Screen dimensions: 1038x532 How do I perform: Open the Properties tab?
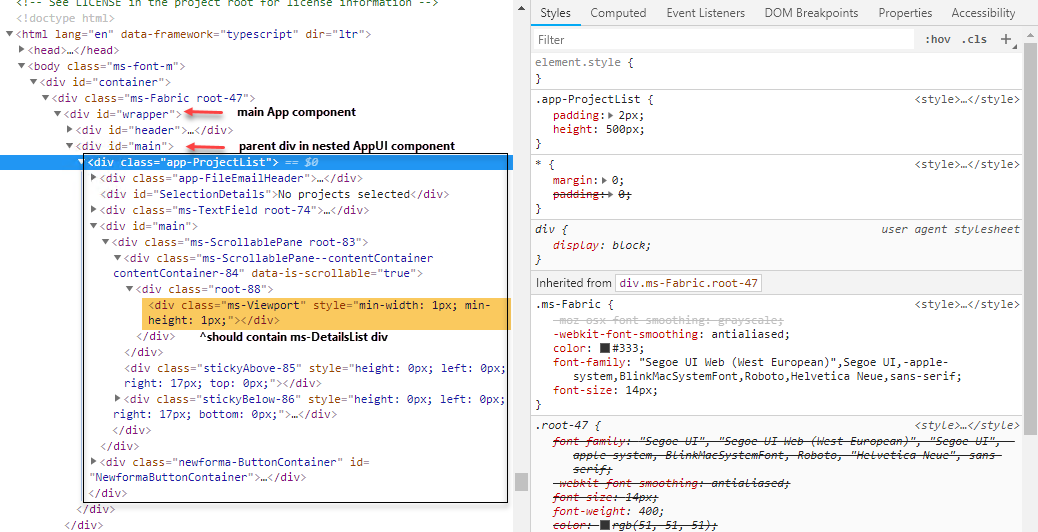(x=905, y=13)
